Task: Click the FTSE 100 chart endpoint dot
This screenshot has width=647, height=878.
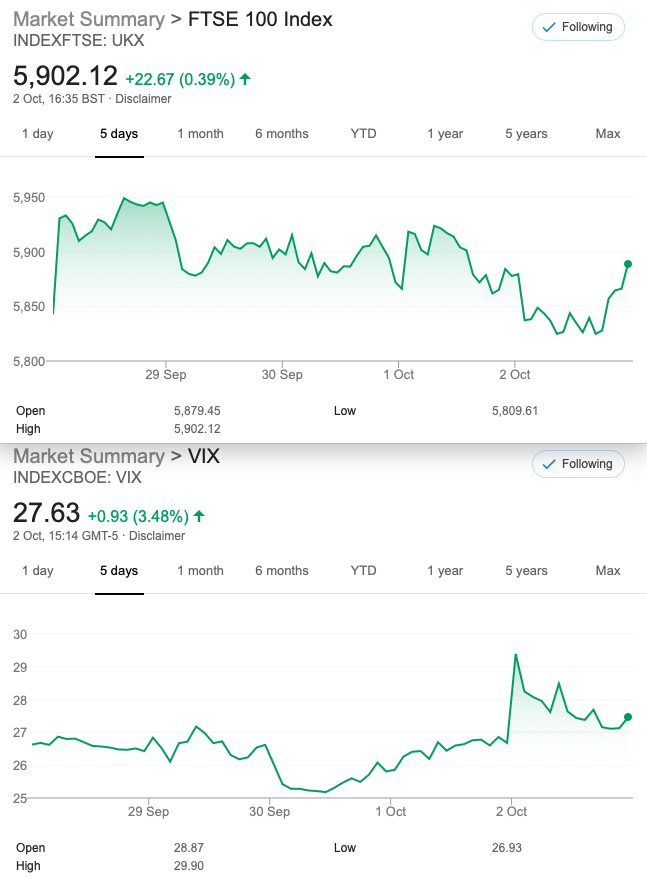Action: 628,264
